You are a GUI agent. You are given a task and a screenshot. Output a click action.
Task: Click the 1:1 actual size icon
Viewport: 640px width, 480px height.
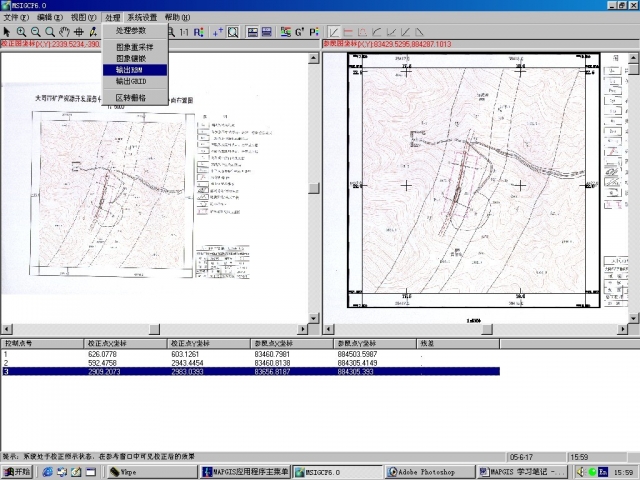click(x=184, y=32)
